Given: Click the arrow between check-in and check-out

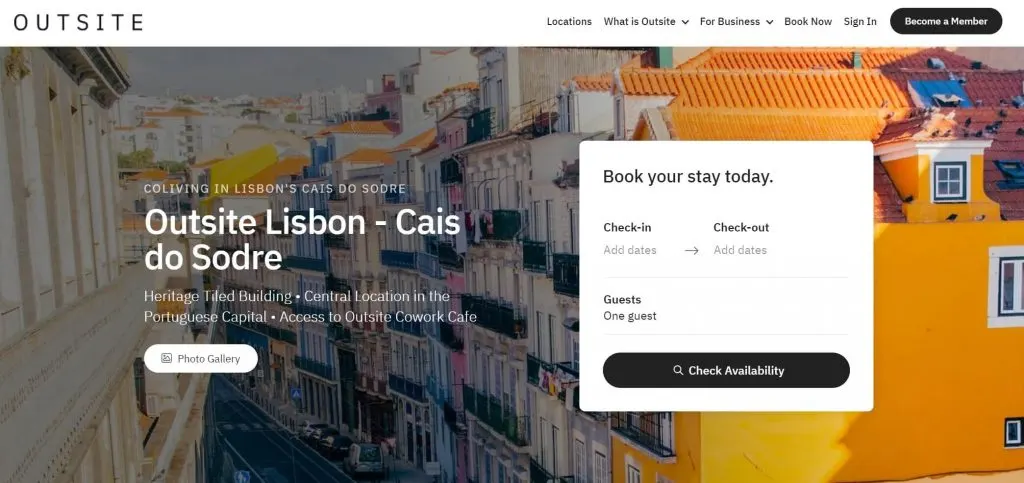Looking at the screenshot, I should coord(692,251).
